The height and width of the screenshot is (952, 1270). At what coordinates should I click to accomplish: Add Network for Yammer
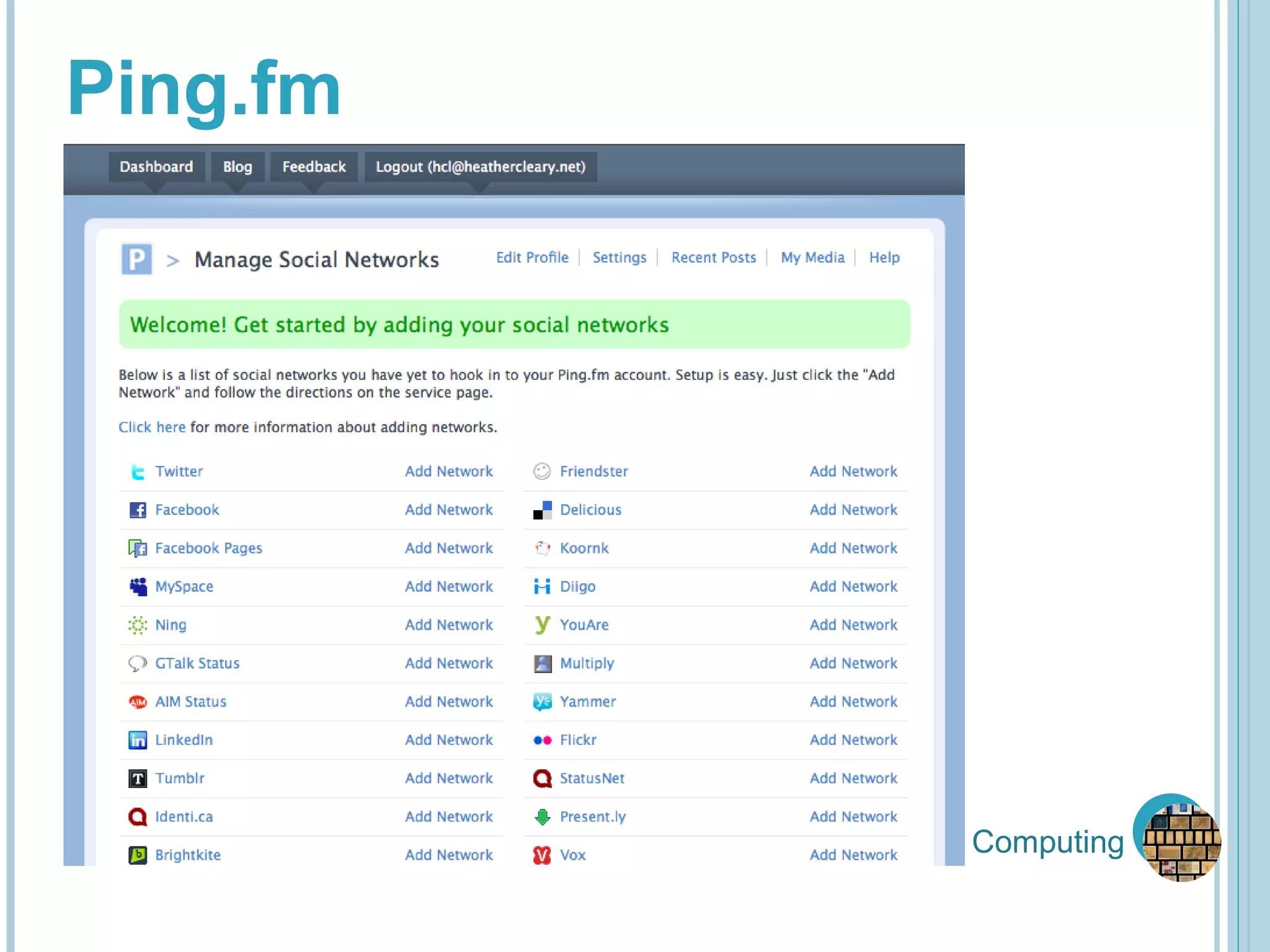click(854, 702)
